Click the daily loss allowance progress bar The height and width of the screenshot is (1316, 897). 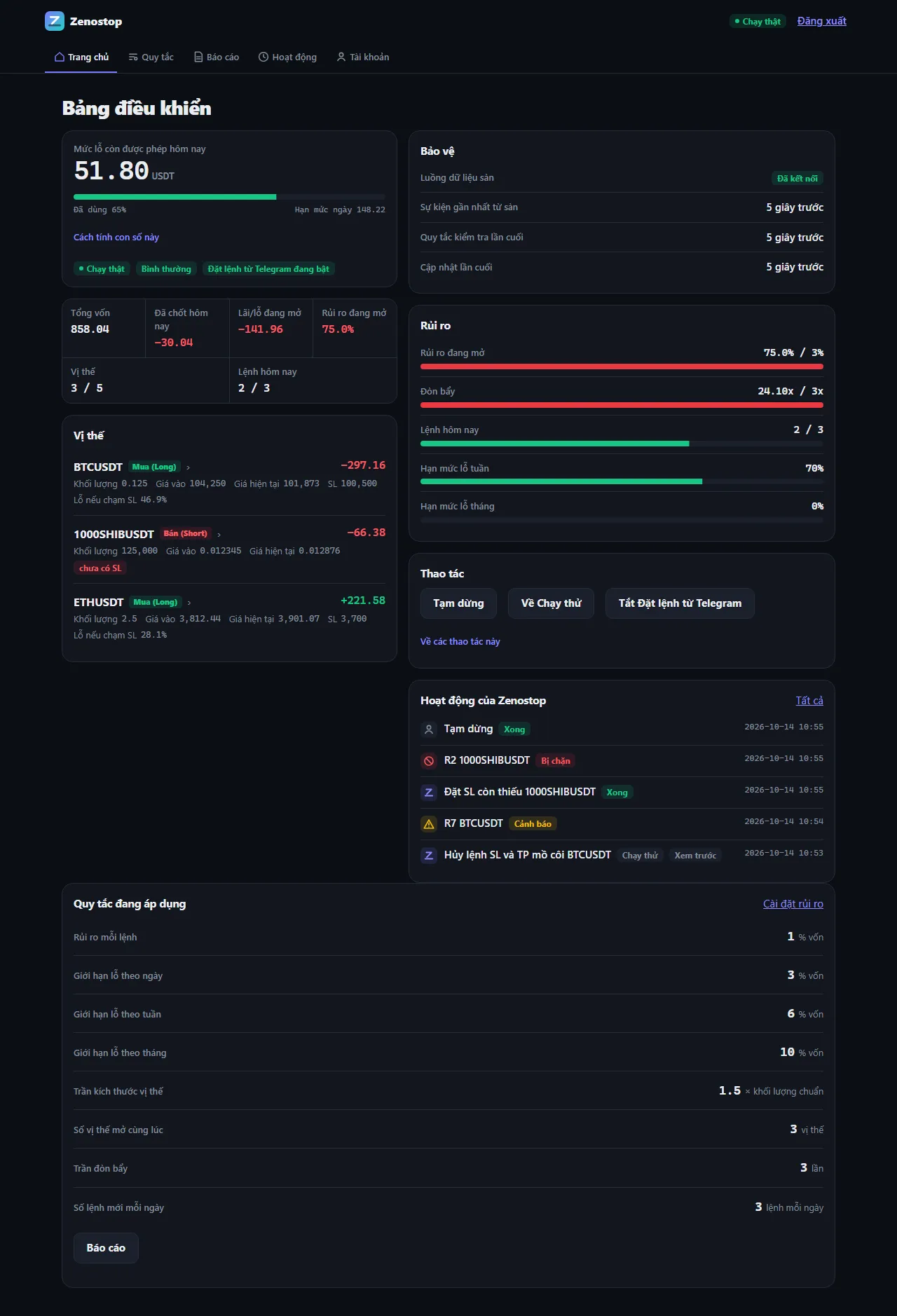pyautogui.click(x=229, y=197)
